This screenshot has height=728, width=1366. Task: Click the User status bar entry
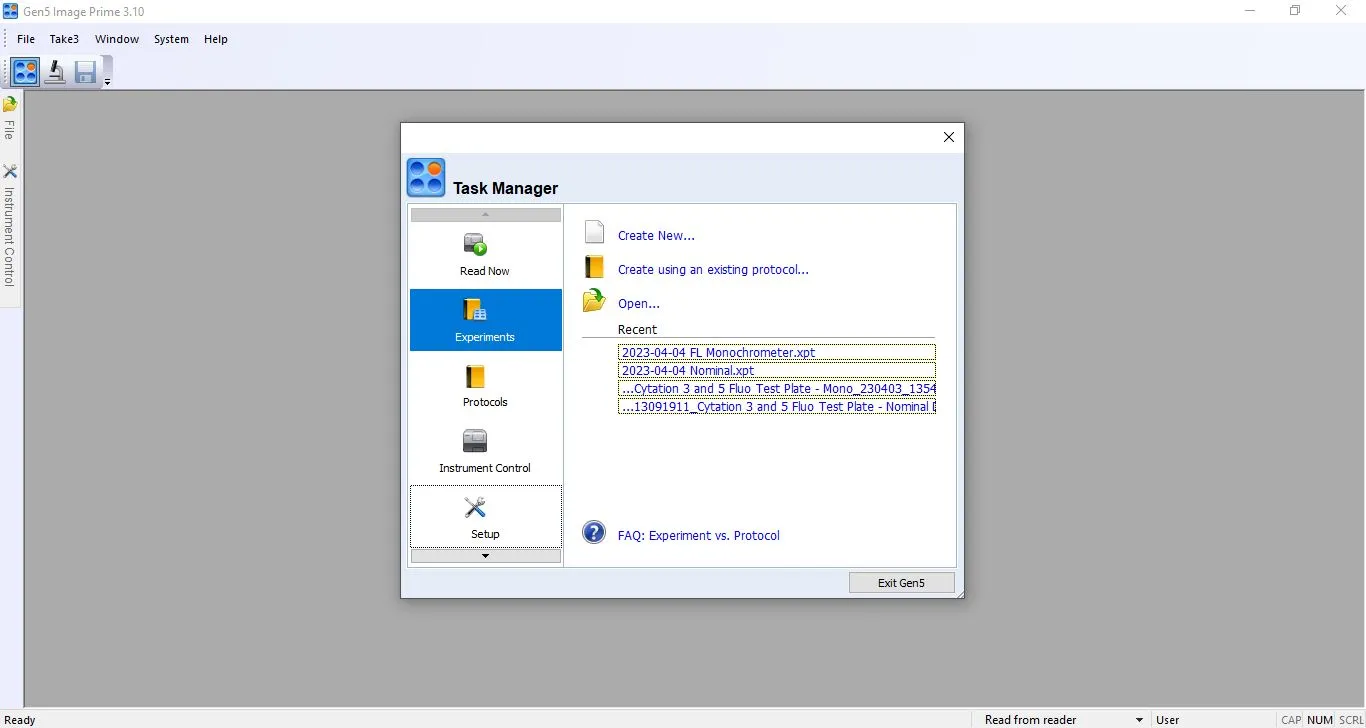[x=1168, y=720]
